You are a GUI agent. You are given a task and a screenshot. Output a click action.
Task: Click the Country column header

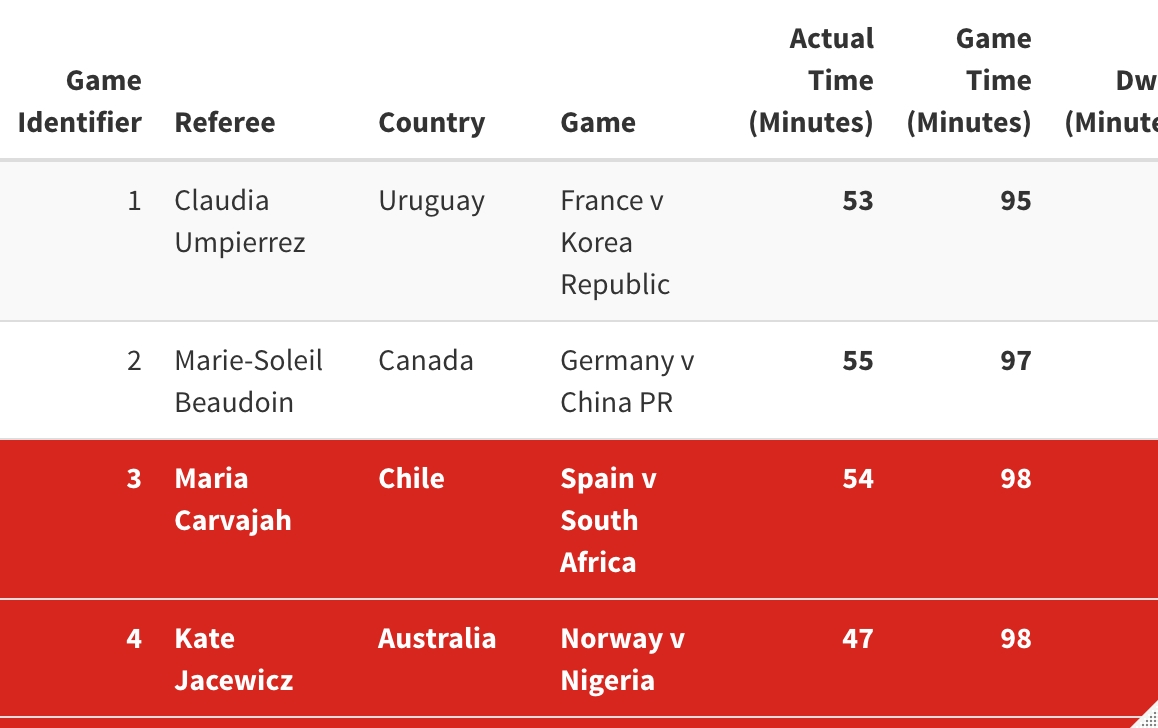click(x=432, y=123)
